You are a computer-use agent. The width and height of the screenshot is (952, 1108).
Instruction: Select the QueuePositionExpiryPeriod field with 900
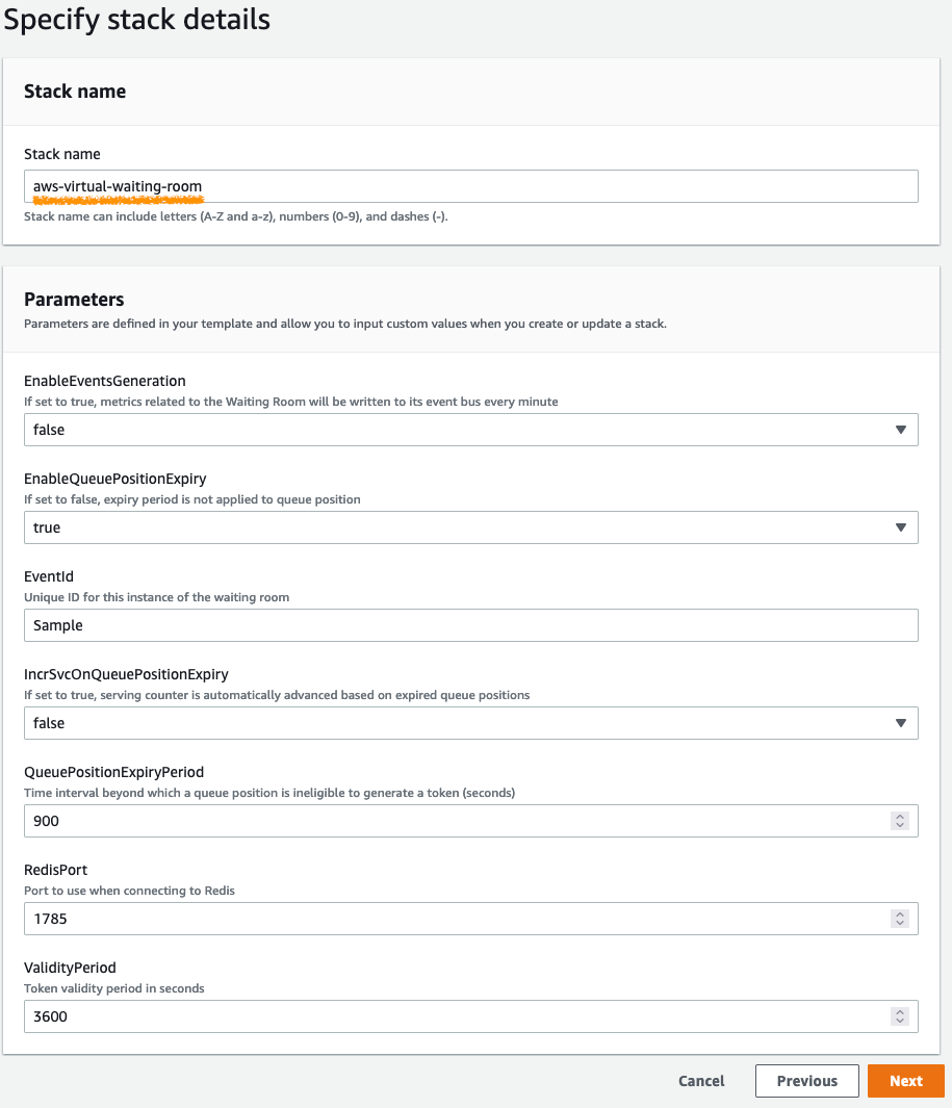[450, 821]
